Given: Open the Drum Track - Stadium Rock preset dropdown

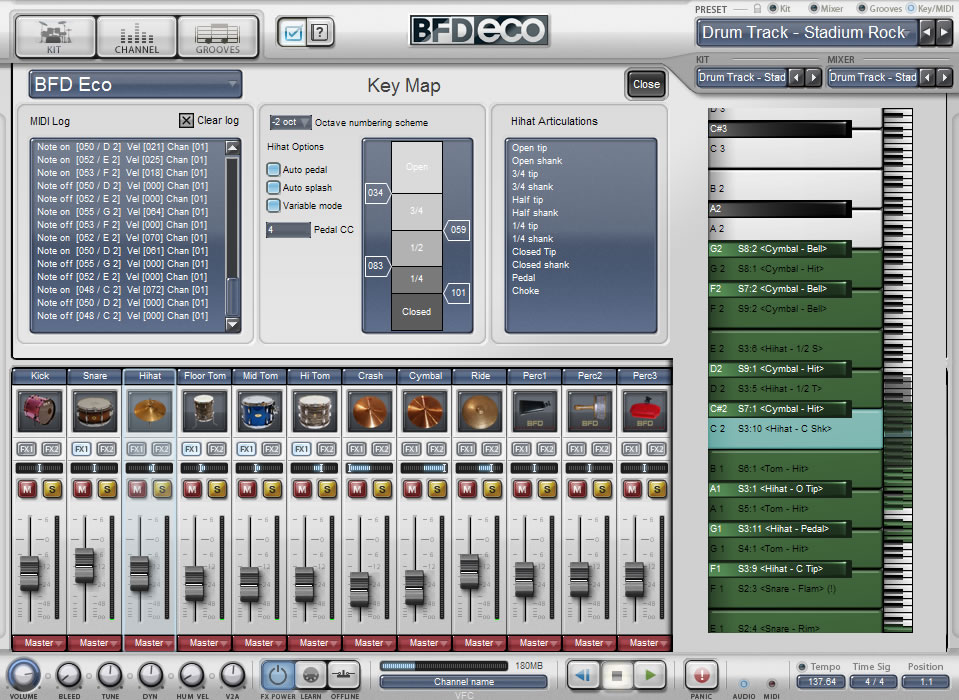Looking at the screenshot, I should pyautogui.click(x=807, y=32).
